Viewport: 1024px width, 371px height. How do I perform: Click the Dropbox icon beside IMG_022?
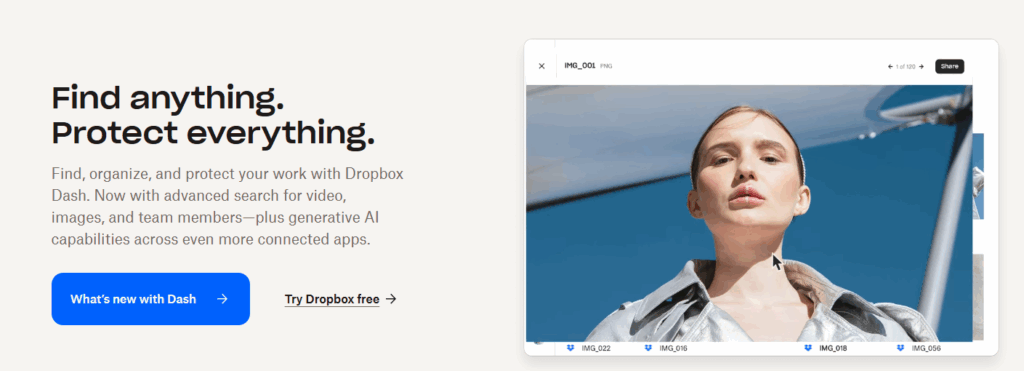(x=571, y=348)
